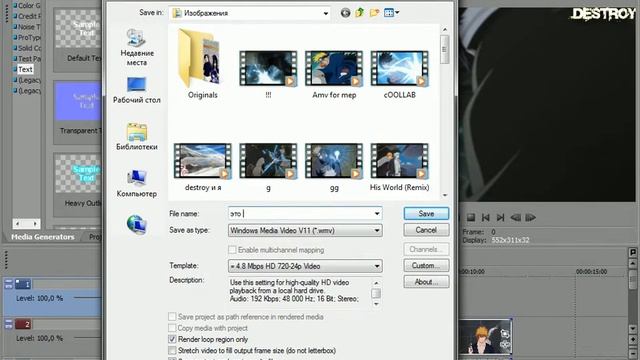Open the File name dropdown arrow
640x360 pixels.
[x=377, y=213]
